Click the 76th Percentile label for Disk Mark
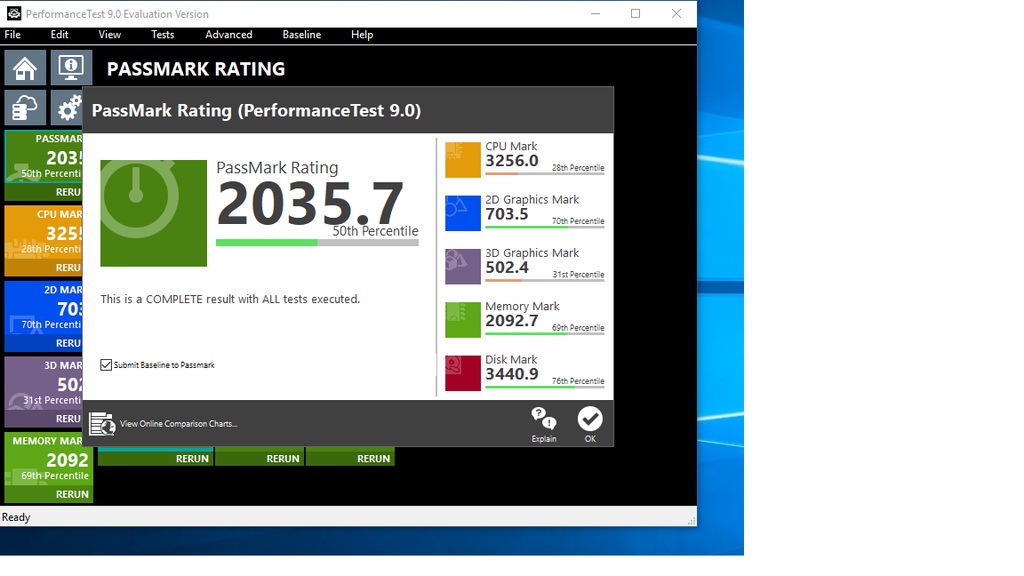The height and width of the screenshot is (576, 1024). tap(578, 381)
